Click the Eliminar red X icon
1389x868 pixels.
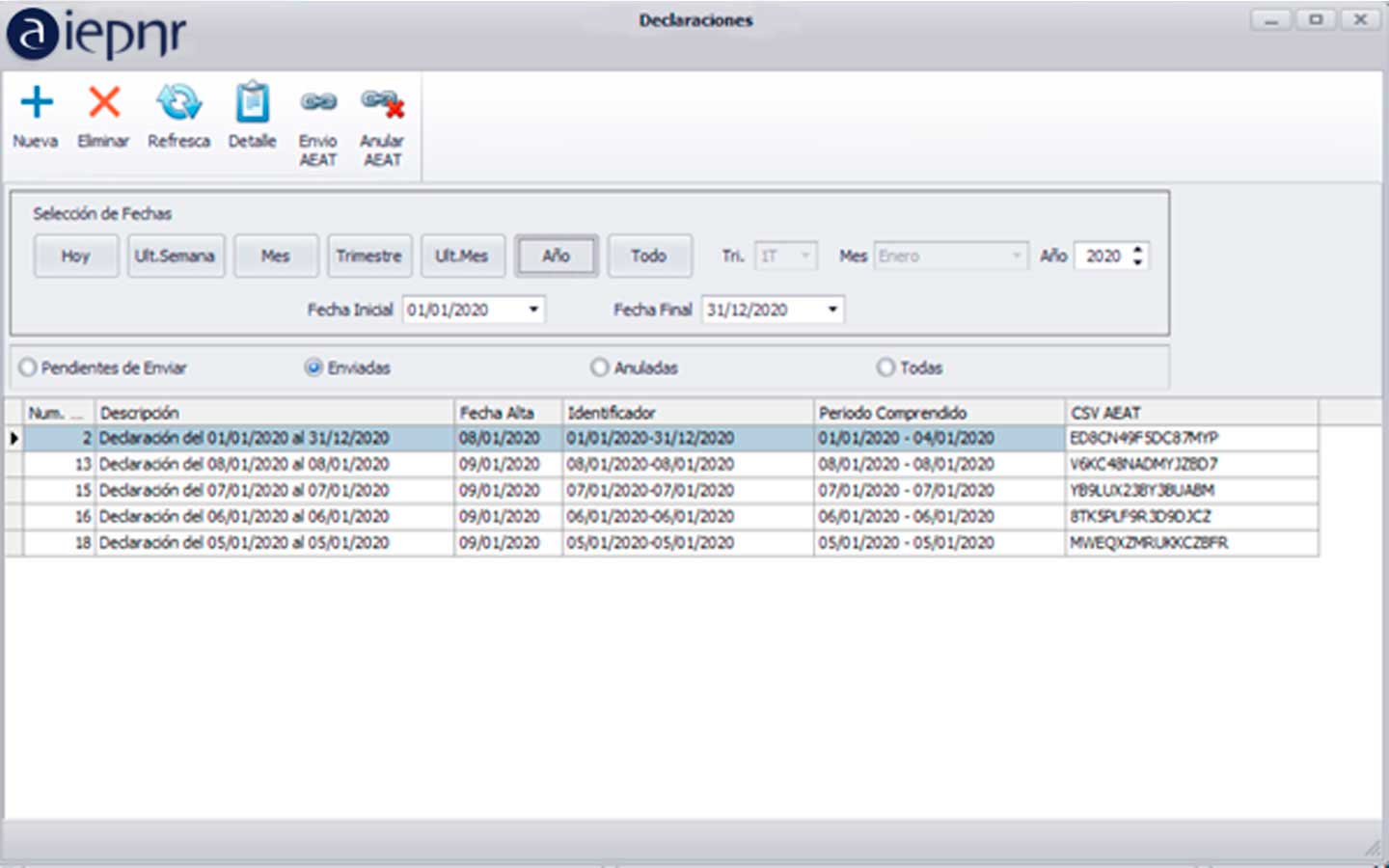point(104,102)
